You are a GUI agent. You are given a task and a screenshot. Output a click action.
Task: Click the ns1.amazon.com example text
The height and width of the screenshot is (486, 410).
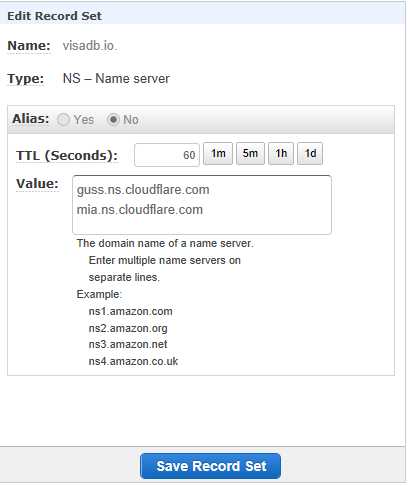point(130,311)
